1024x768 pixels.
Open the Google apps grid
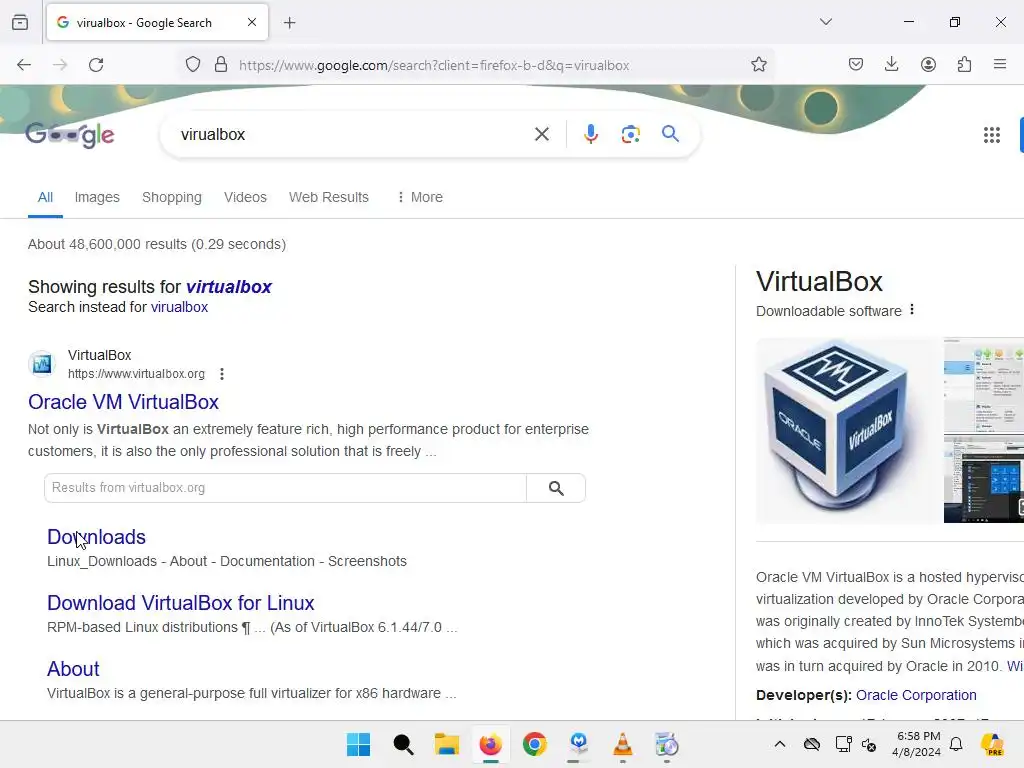tap(991, 135)
